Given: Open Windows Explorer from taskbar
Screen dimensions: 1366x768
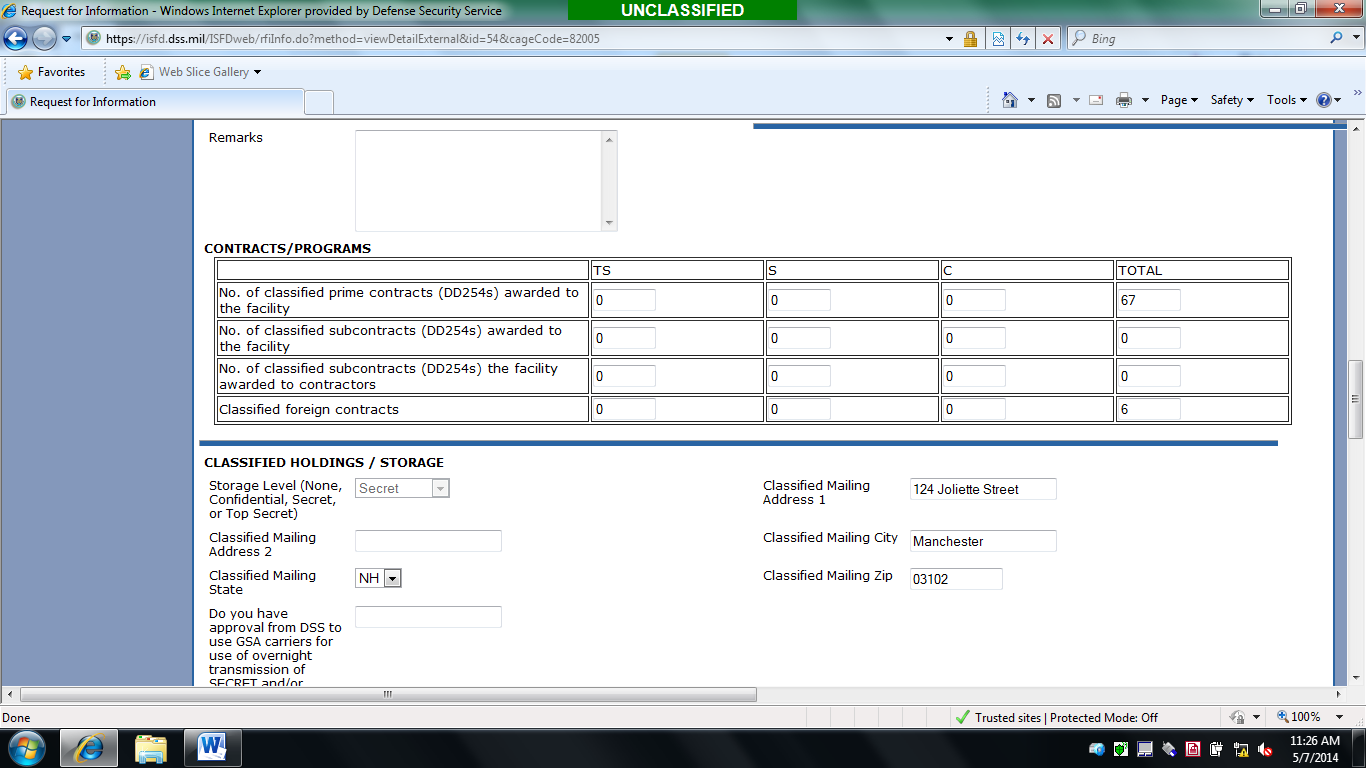Looking at the screenshot, I should tap(151, 748).
